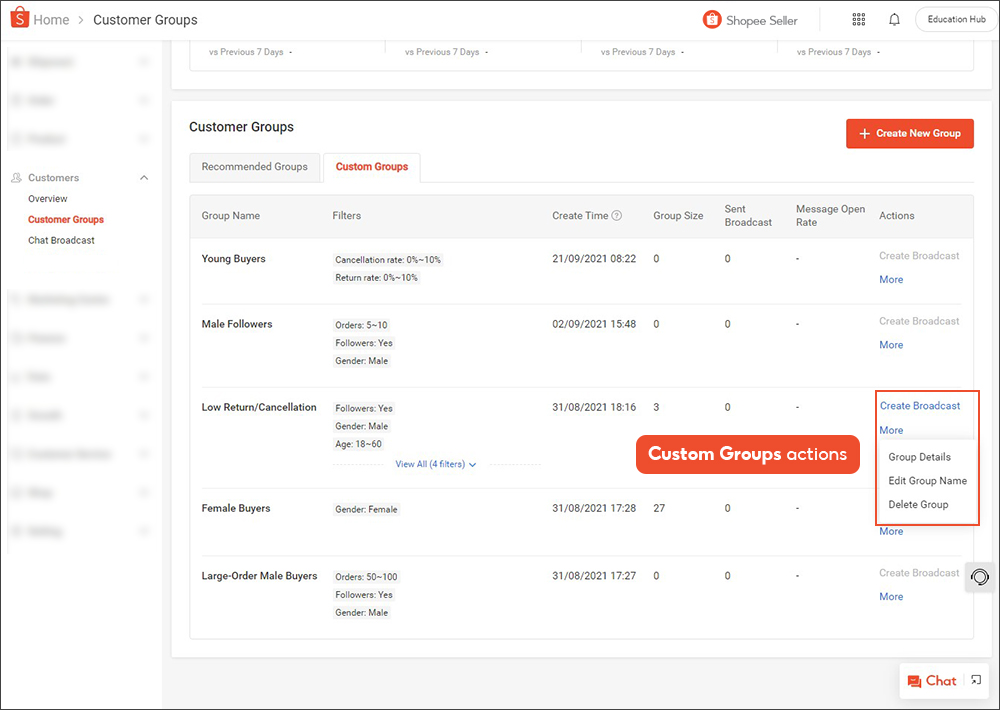Click the Create New Group button
The width and height of the screenshot is (1000, 710).
tap(909, 133)
